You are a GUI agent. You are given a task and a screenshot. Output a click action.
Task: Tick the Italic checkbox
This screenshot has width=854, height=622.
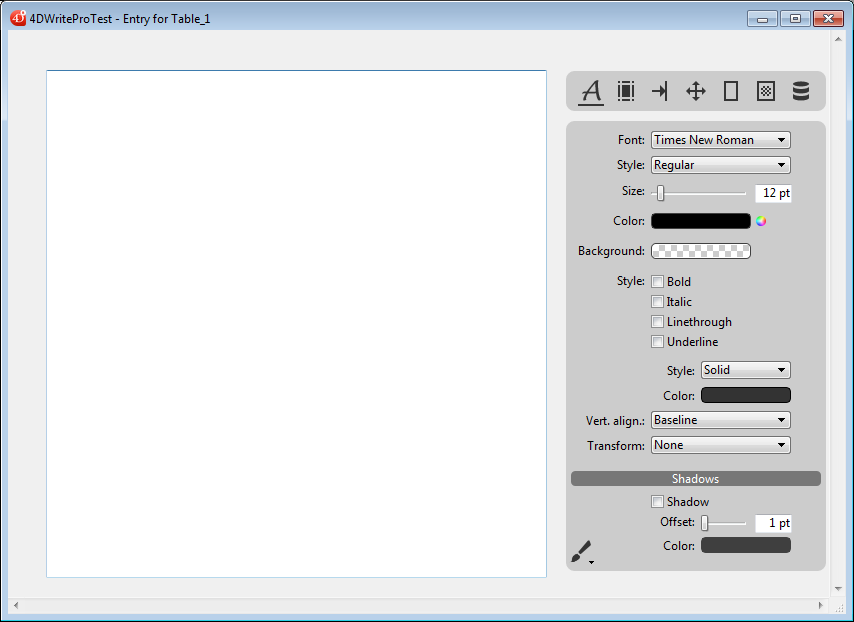point(658,302)
